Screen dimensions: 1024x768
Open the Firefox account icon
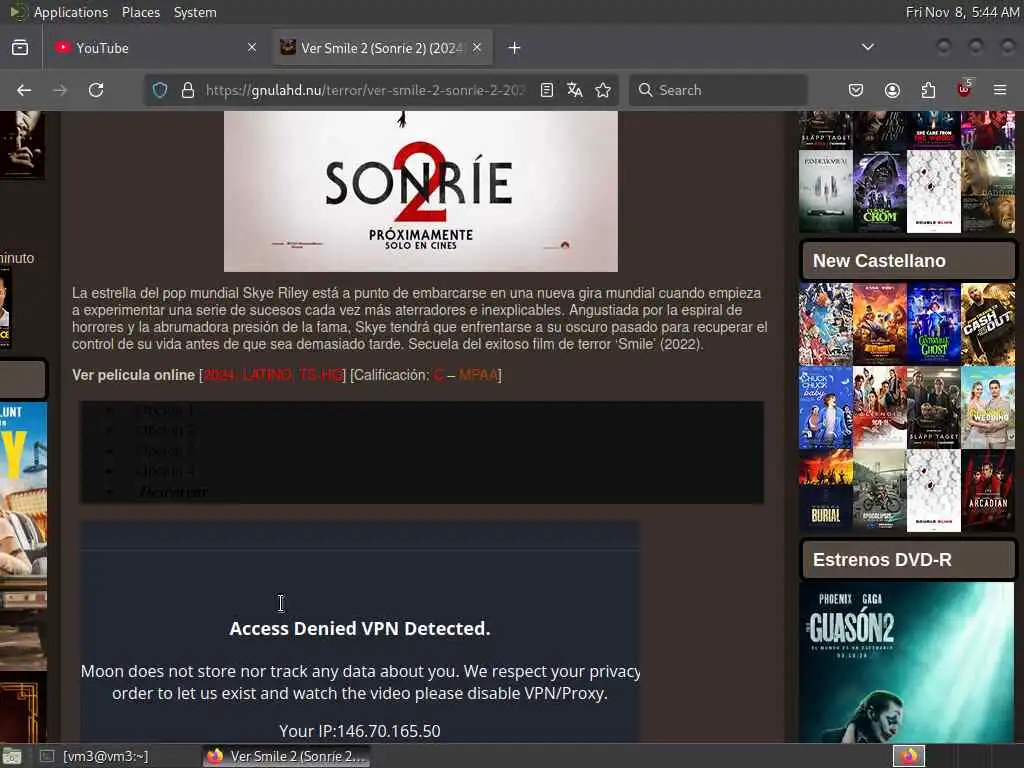point(892,90)
